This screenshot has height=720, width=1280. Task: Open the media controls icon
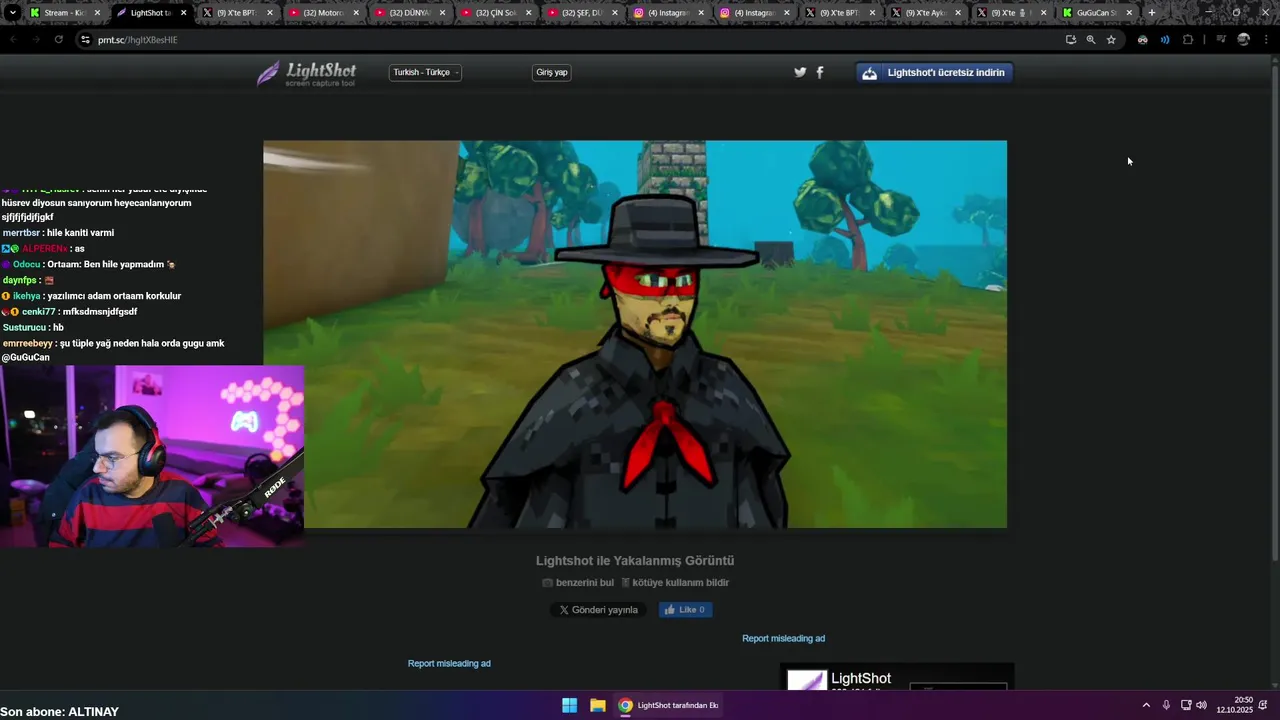point(1221,40)
